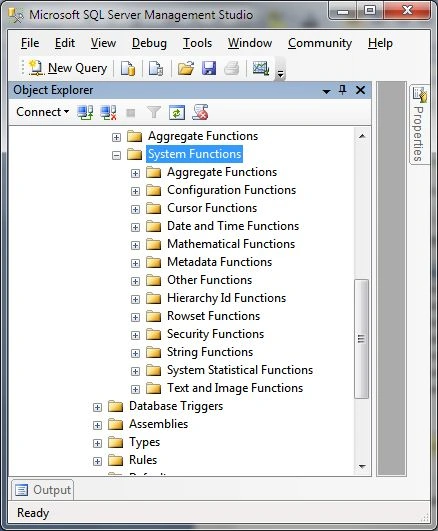The image size is (438, 531).
Task: Click the scroll up arrow in Object Explorer
Action: click(362, 136)
